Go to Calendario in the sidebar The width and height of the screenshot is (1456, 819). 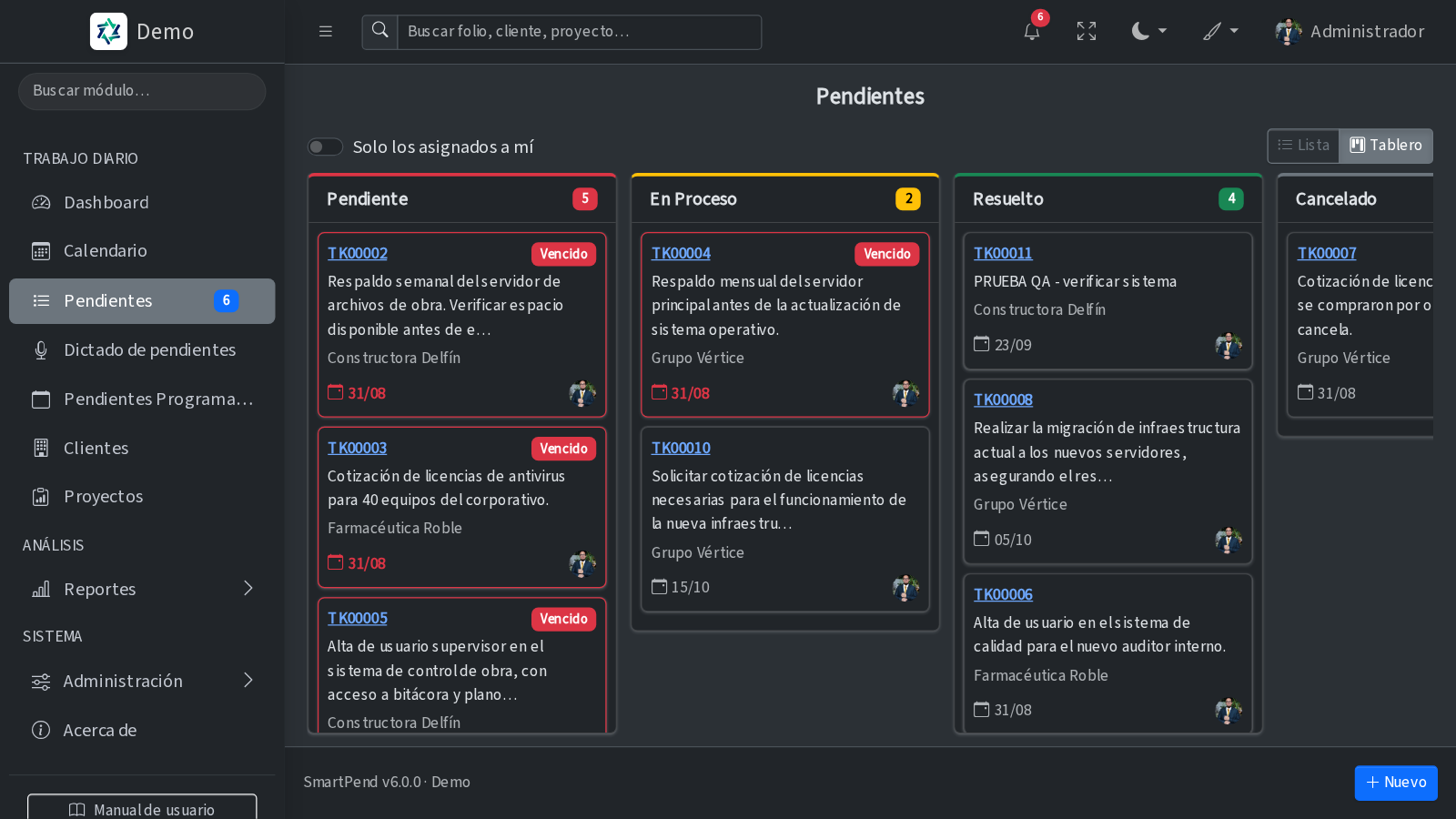coord(142,251)
